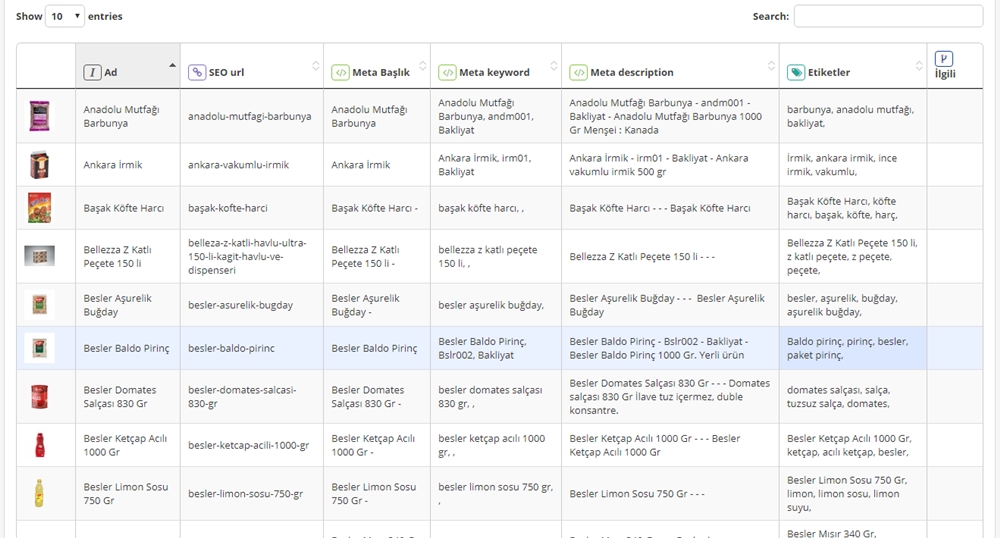Select the Ad cell 'Ankara İrmik'
The width and height of the screenshot is (1000, 538).
coord(128,164)
